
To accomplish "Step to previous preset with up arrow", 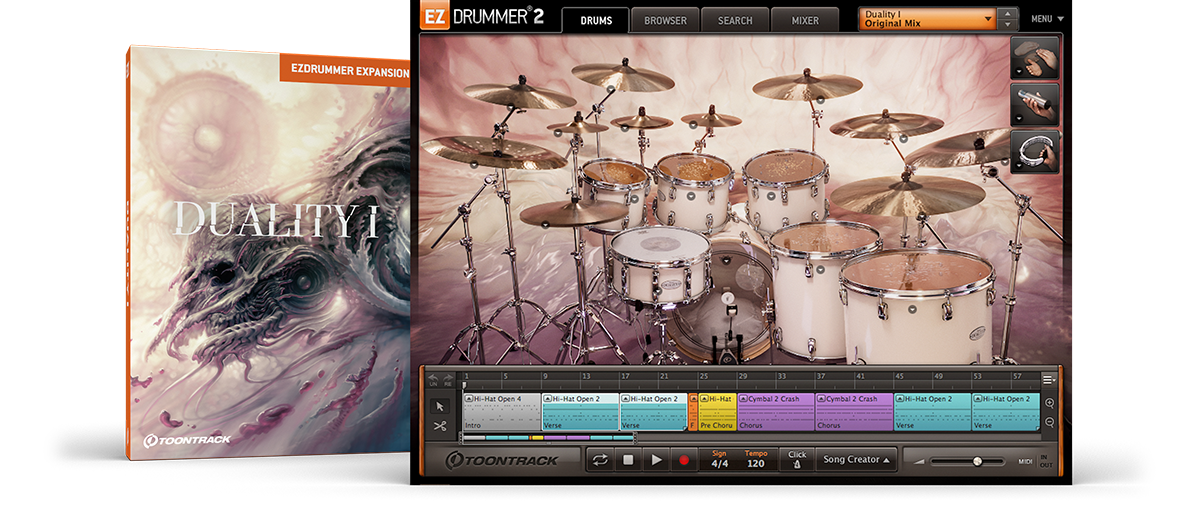I will point(1008,14).
